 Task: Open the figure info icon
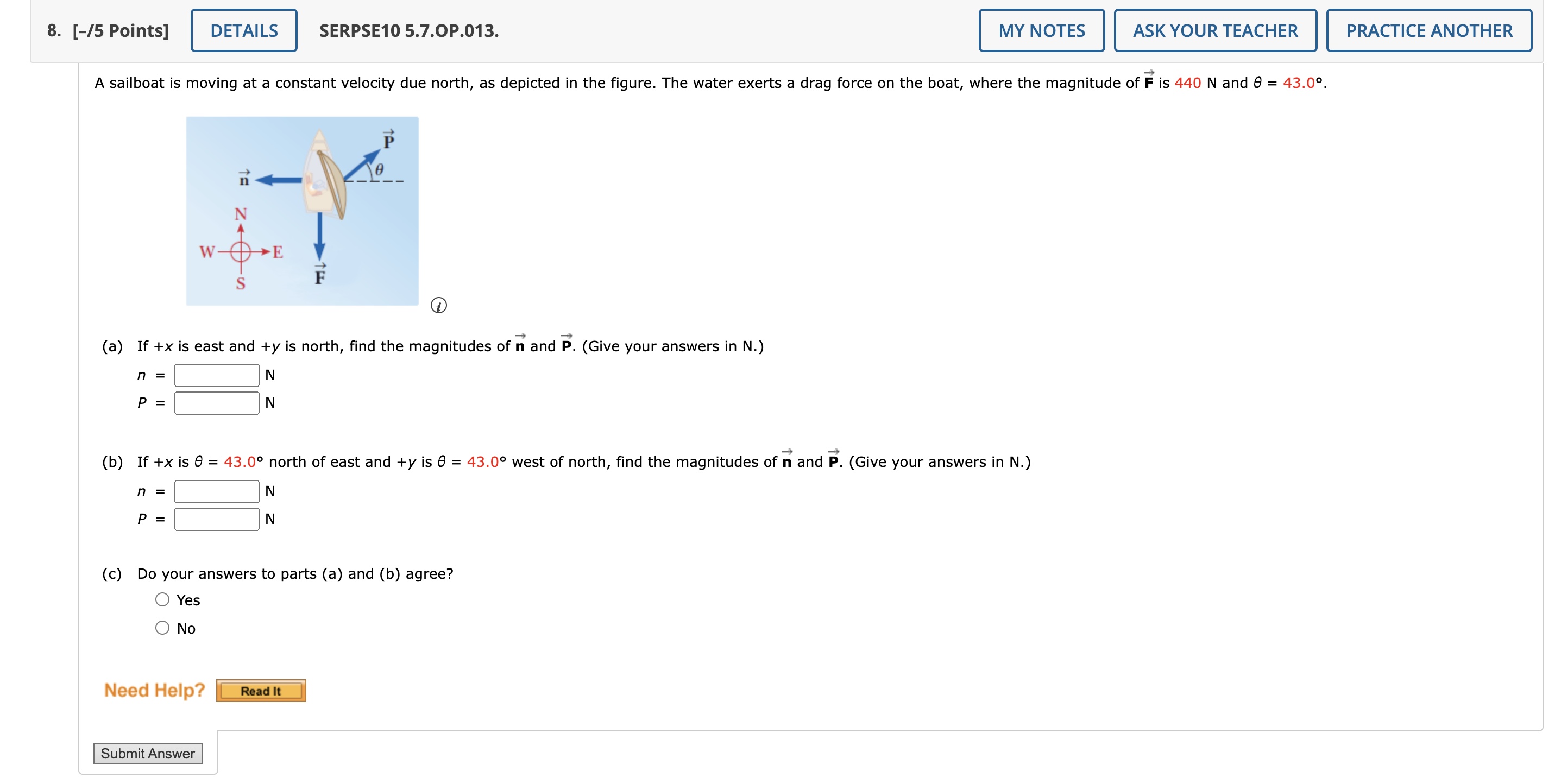[438, 306]
